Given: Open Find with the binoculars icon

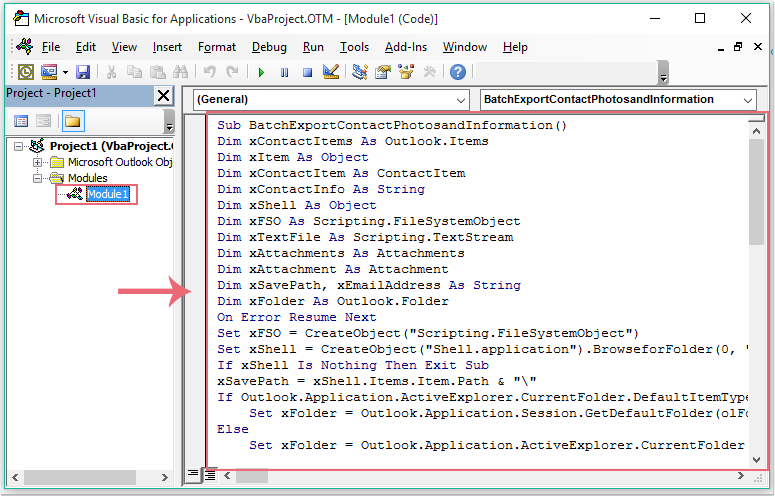Looking at the screenshot, I should (180, 72).
